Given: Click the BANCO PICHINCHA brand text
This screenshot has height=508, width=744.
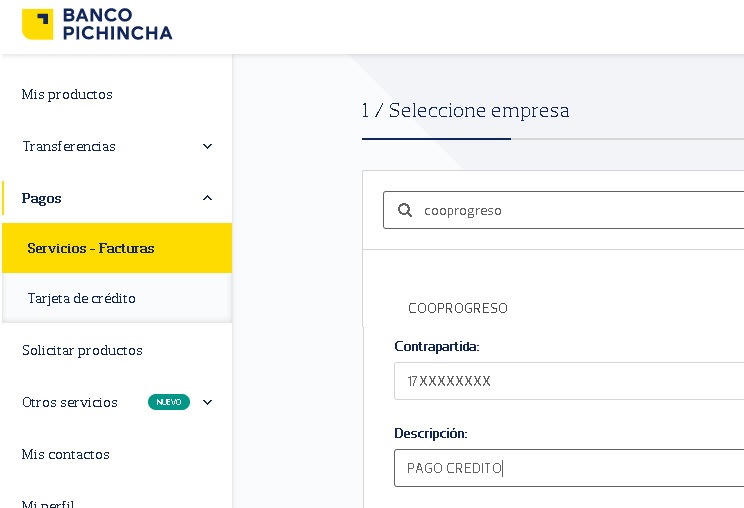Looking at the screenshot, I should (x=117, y=24).
